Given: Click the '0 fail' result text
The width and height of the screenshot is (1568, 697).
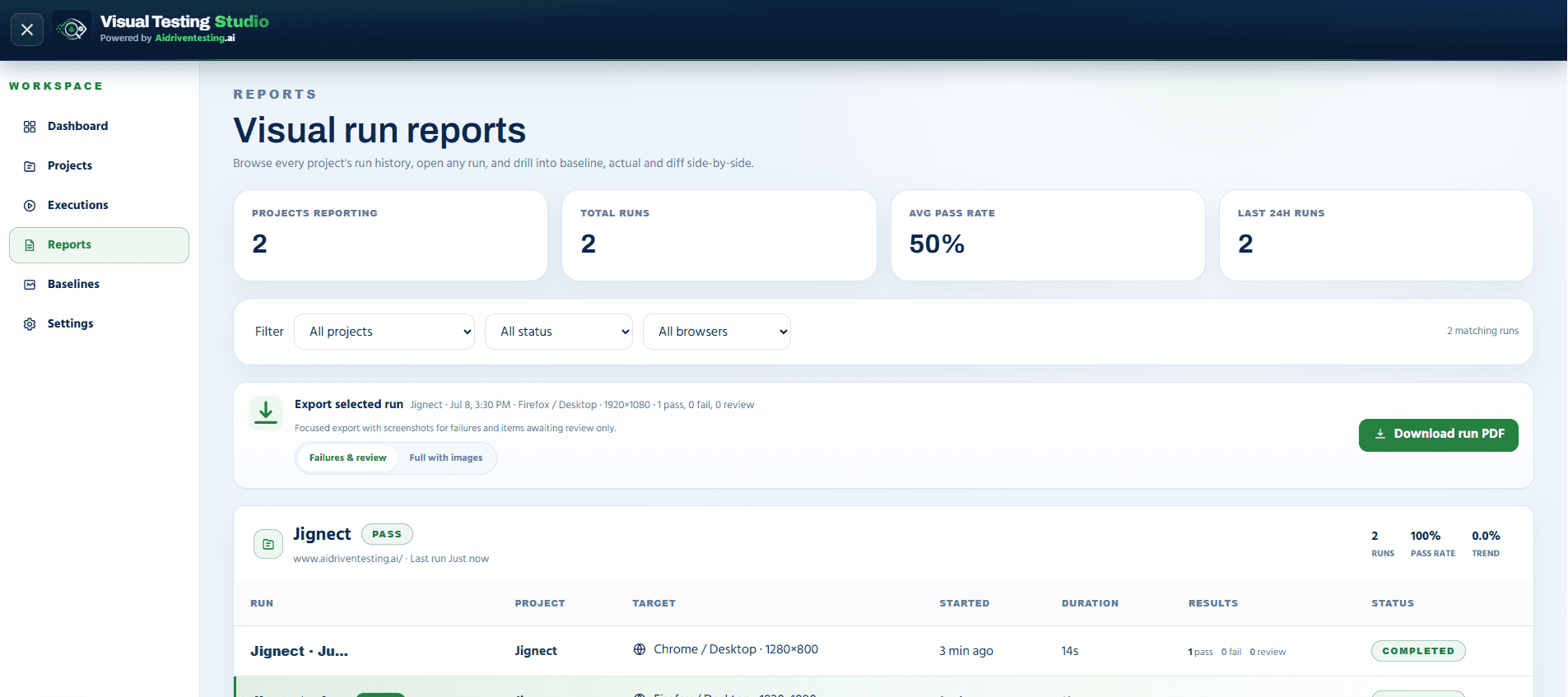Looking at the screenshot, I should click(x=1231, y=652).
